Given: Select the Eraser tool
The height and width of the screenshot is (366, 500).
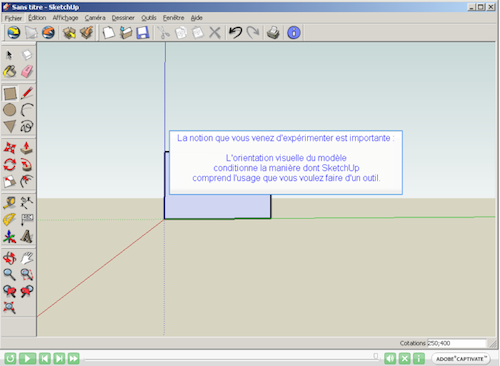Looking at the screenshot, I should click(x=27, y=71).
